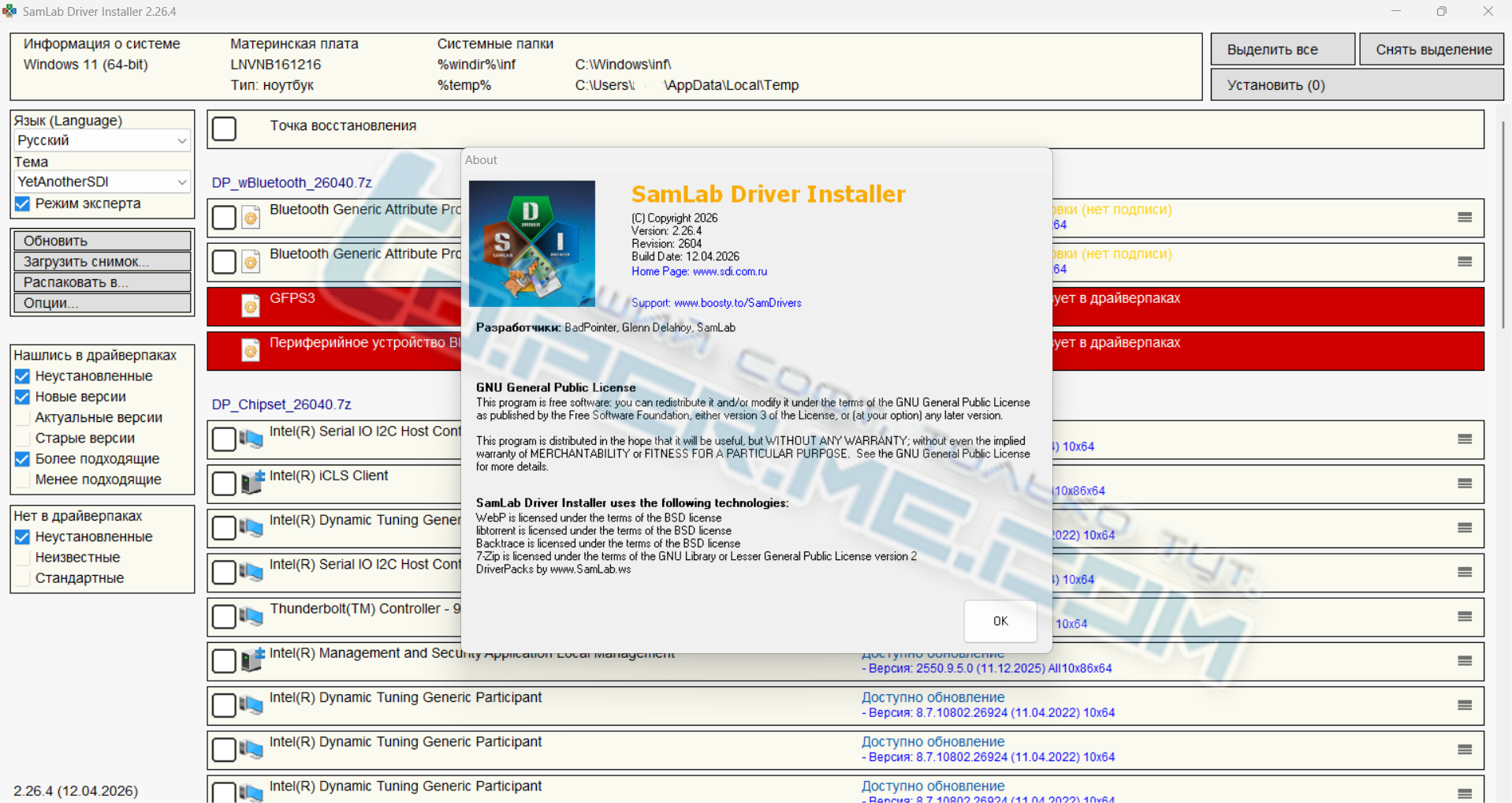Open the menu icon for Intel(R) Management row
The image size is (1512, 803).
[1465, 661]
